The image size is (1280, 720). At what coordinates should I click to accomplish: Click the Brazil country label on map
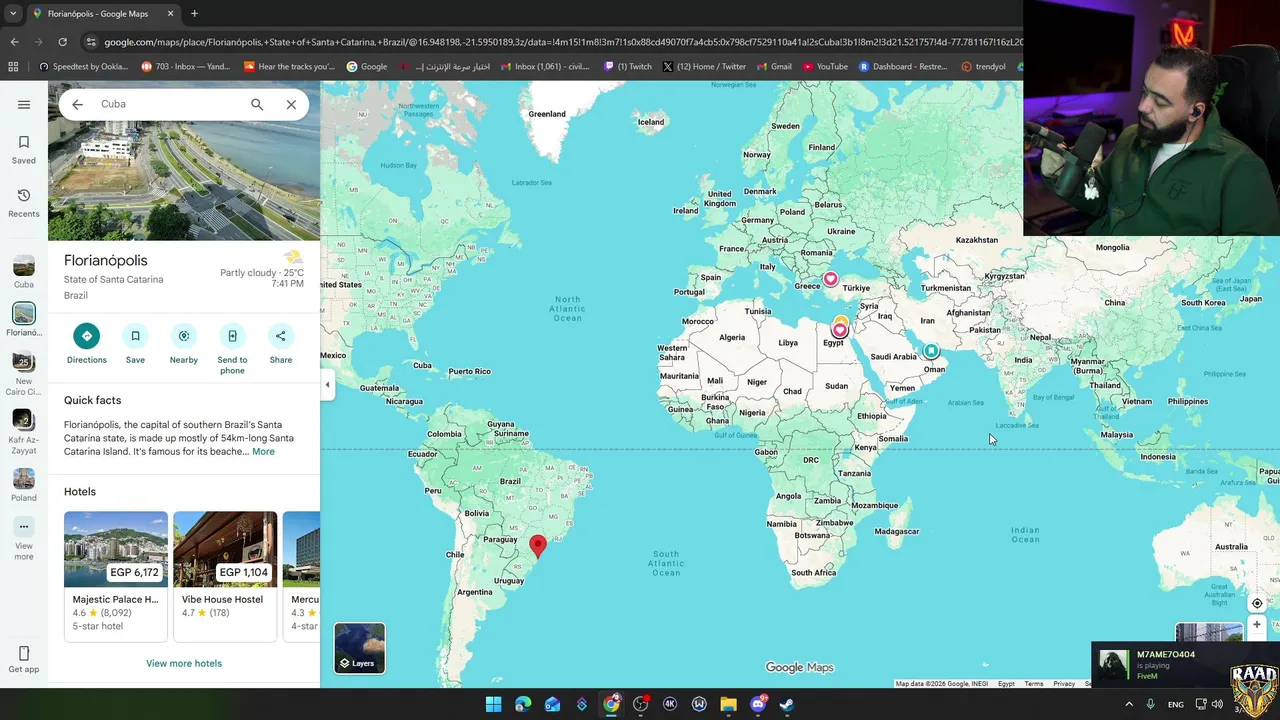[510, 481]
